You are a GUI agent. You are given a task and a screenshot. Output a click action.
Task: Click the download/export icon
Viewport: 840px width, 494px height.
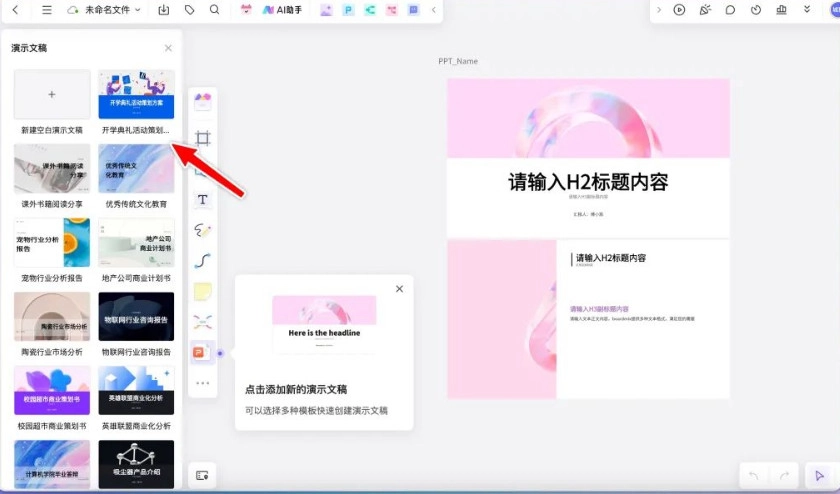click(x=164, y=10)
